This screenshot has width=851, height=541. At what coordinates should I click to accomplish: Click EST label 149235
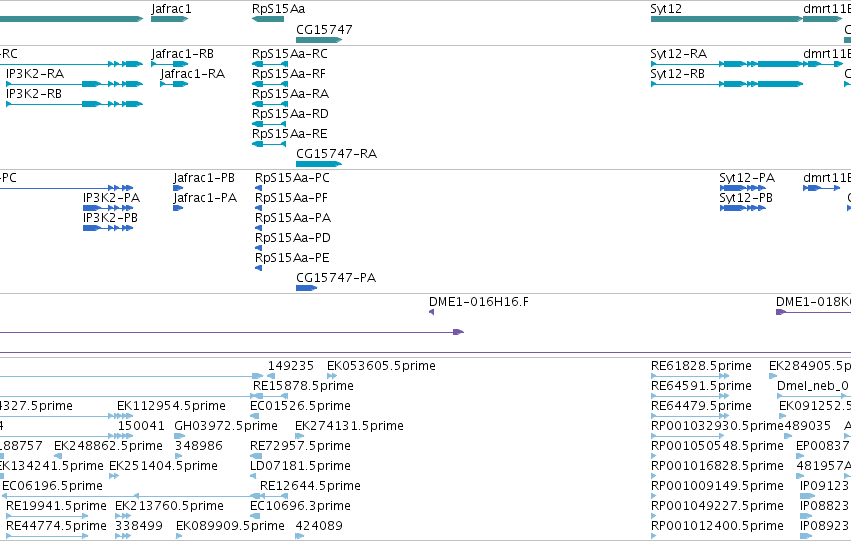pos(291,366)
